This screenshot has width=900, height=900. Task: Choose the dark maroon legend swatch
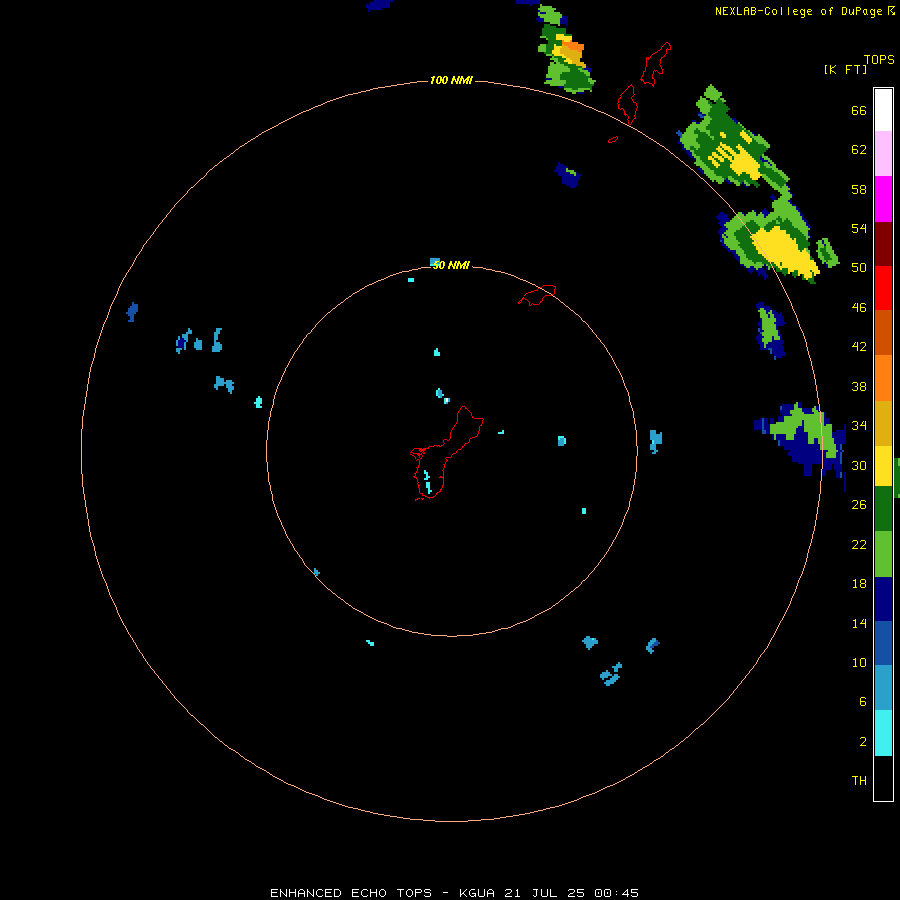[883, 243]
